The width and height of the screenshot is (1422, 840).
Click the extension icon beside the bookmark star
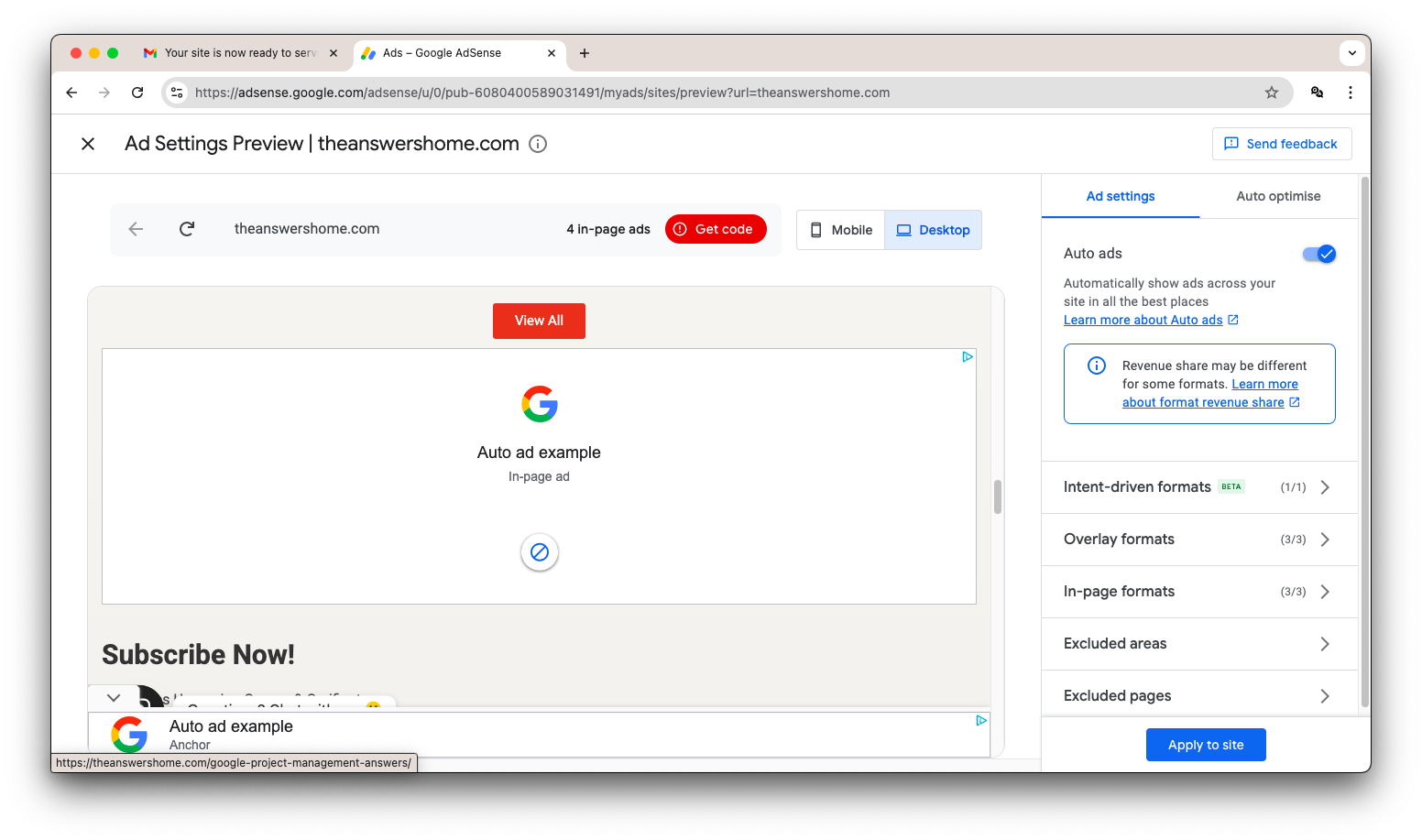click(1317, 93)
